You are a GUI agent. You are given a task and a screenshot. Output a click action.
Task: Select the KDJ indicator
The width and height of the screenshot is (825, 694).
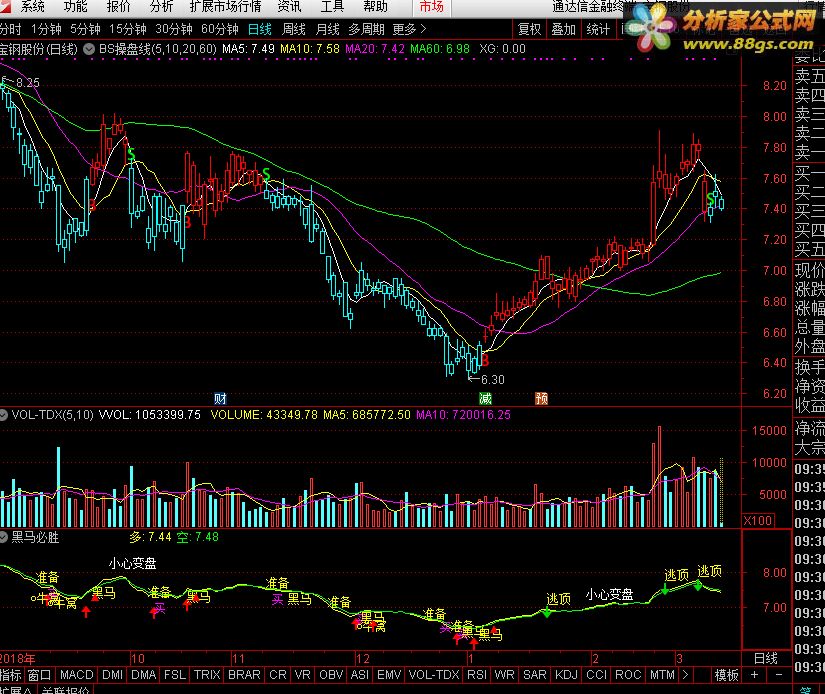(566, 675)
